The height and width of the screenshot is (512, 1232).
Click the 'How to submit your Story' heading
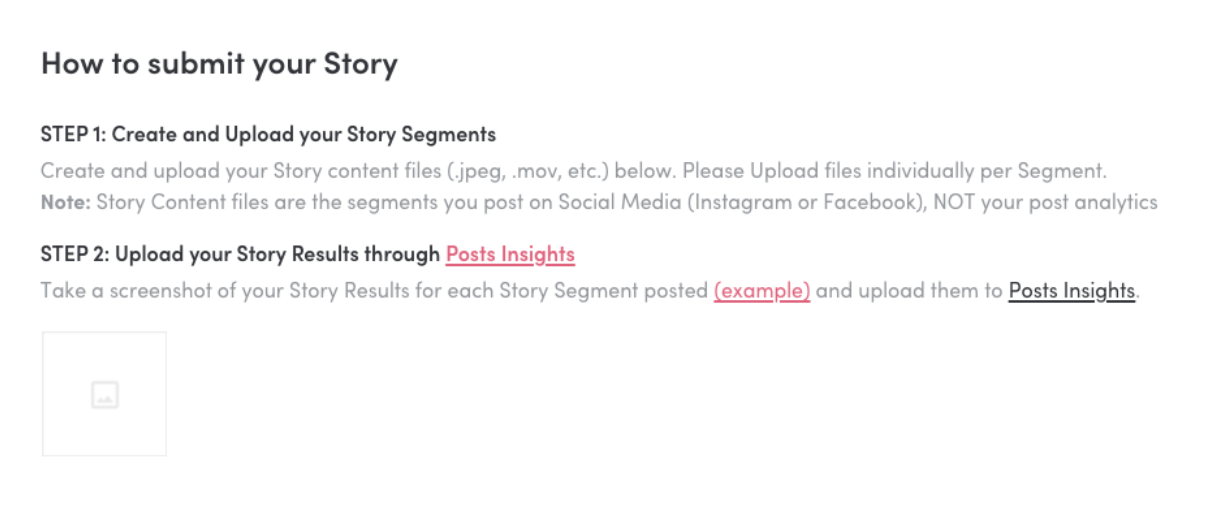(219, 64)
